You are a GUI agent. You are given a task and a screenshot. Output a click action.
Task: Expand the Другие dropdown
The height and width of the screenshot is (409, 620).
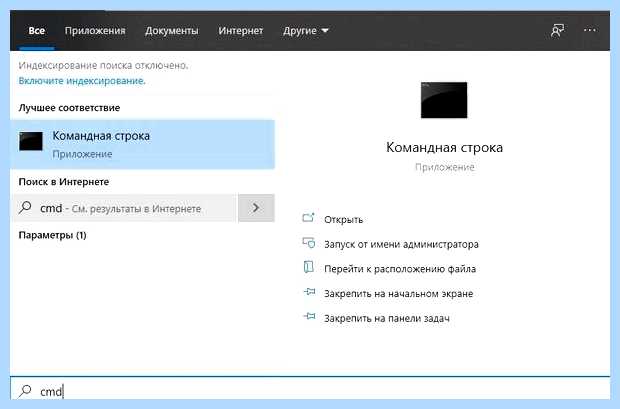tap(305, 30)
